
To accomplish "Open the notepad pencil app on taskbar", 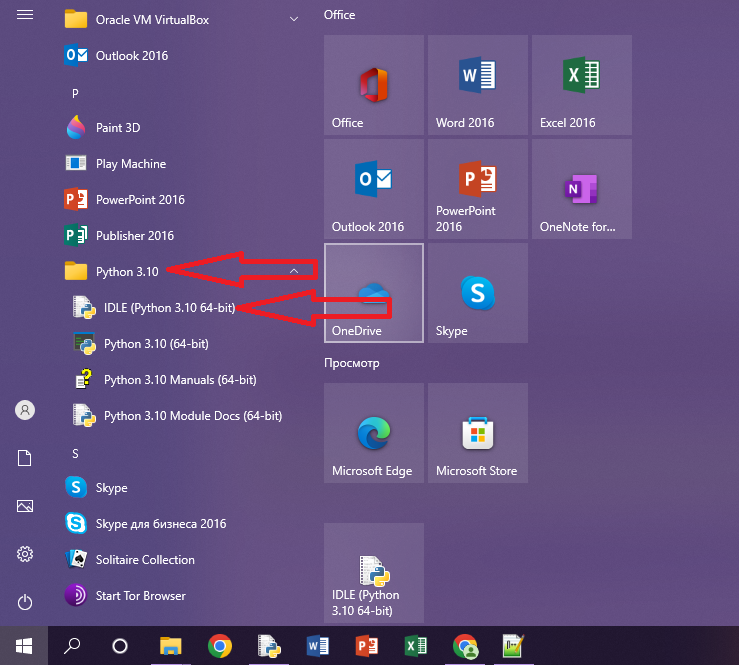I will click(514, 646).
